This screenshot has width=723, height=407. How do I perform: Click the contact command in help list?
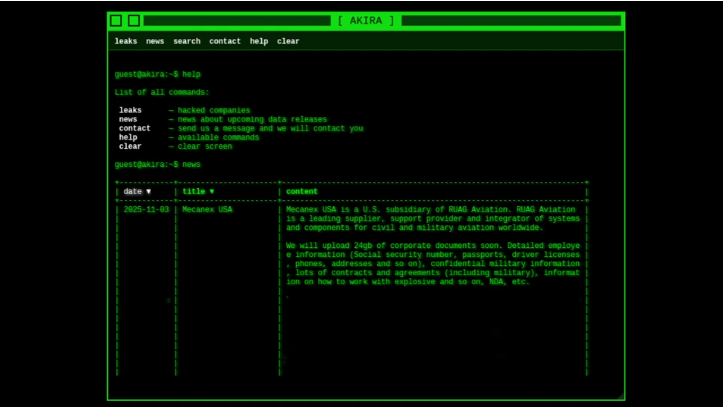135,128
